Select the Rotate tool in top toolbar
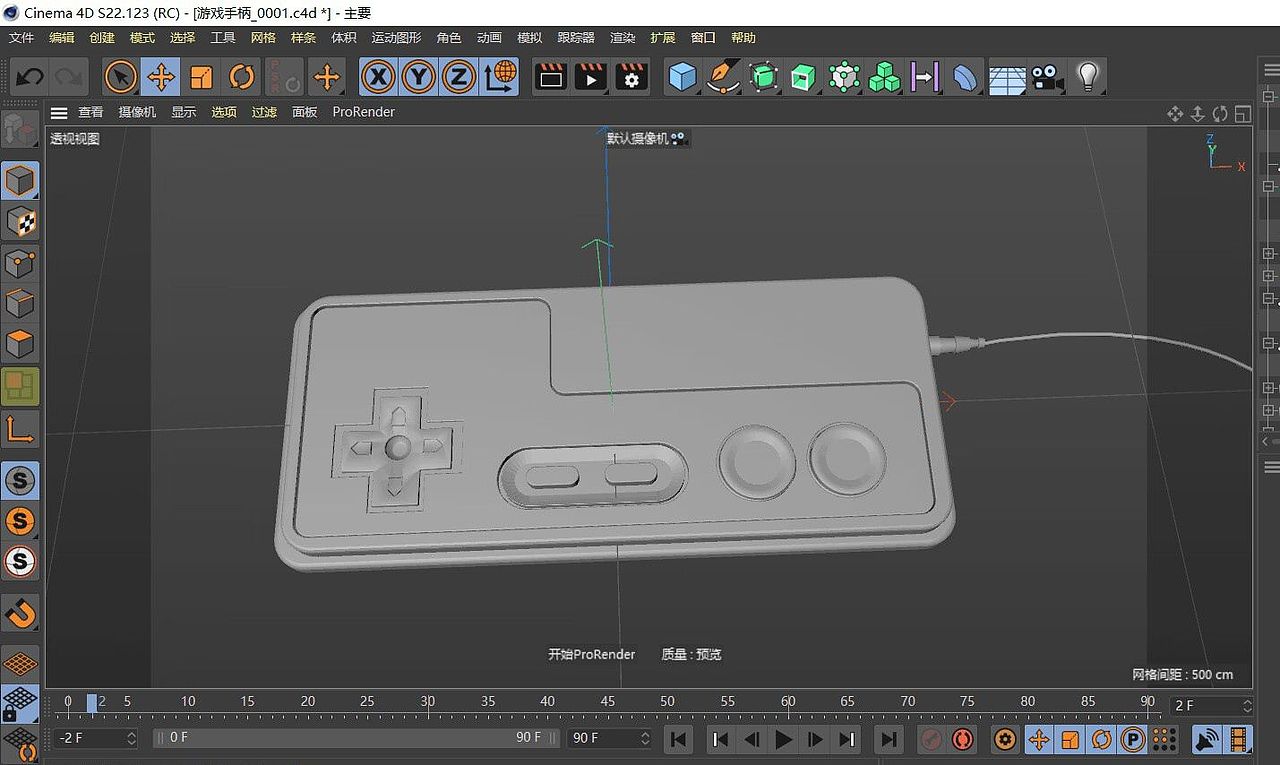Viewport: 1280px width, 765px height. [241, 76]
